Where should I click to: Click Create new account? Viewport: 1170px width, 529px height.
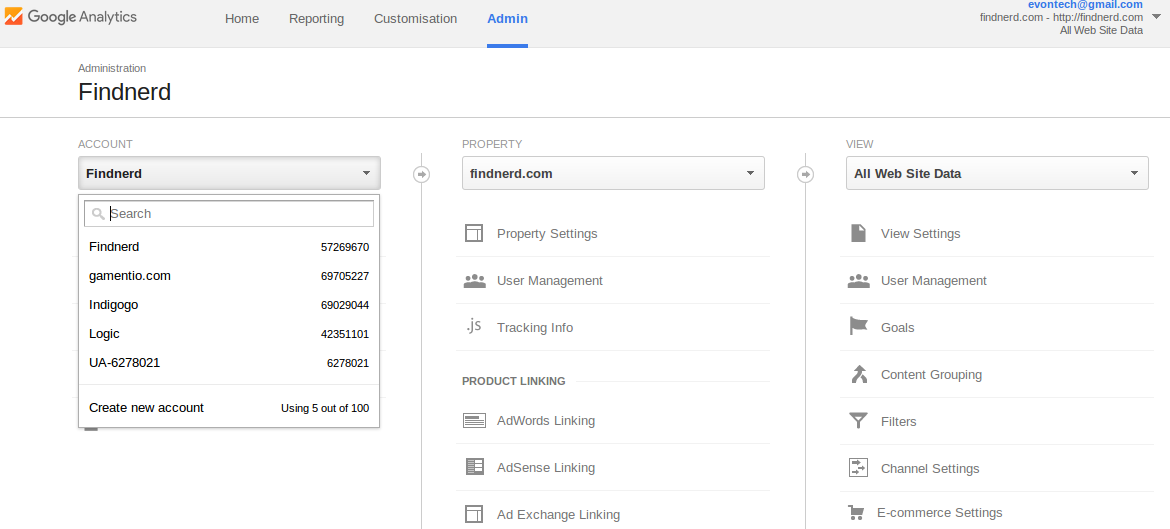click(146, 408)
